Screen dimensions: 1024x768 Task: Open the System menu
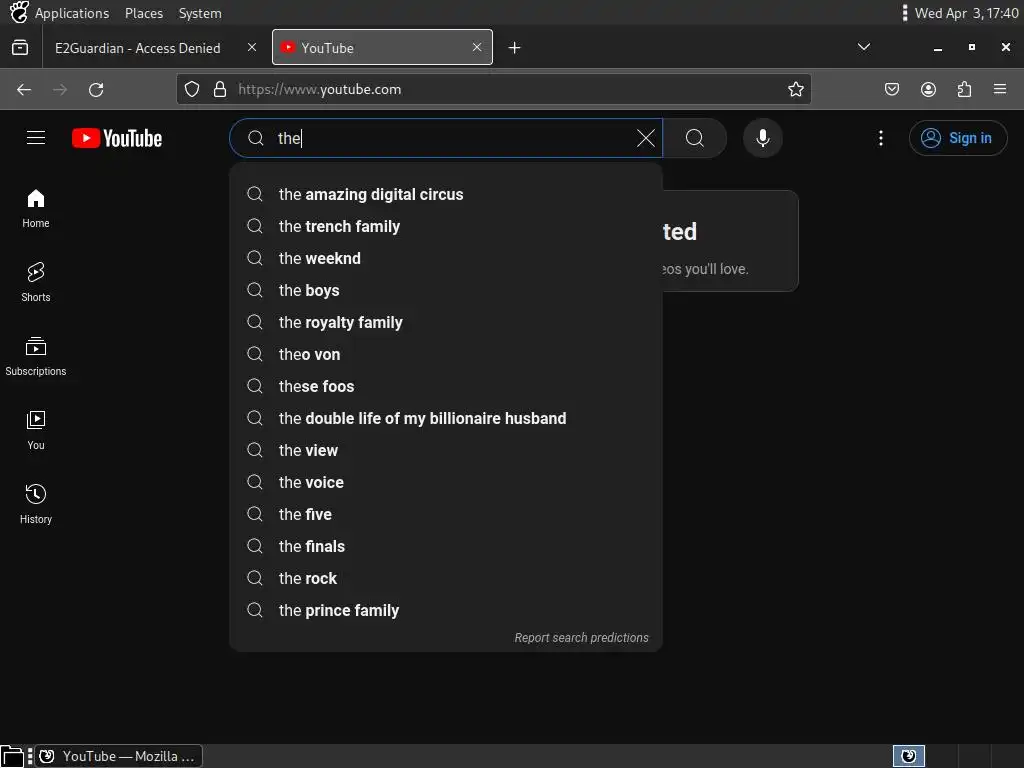point(200,13)
